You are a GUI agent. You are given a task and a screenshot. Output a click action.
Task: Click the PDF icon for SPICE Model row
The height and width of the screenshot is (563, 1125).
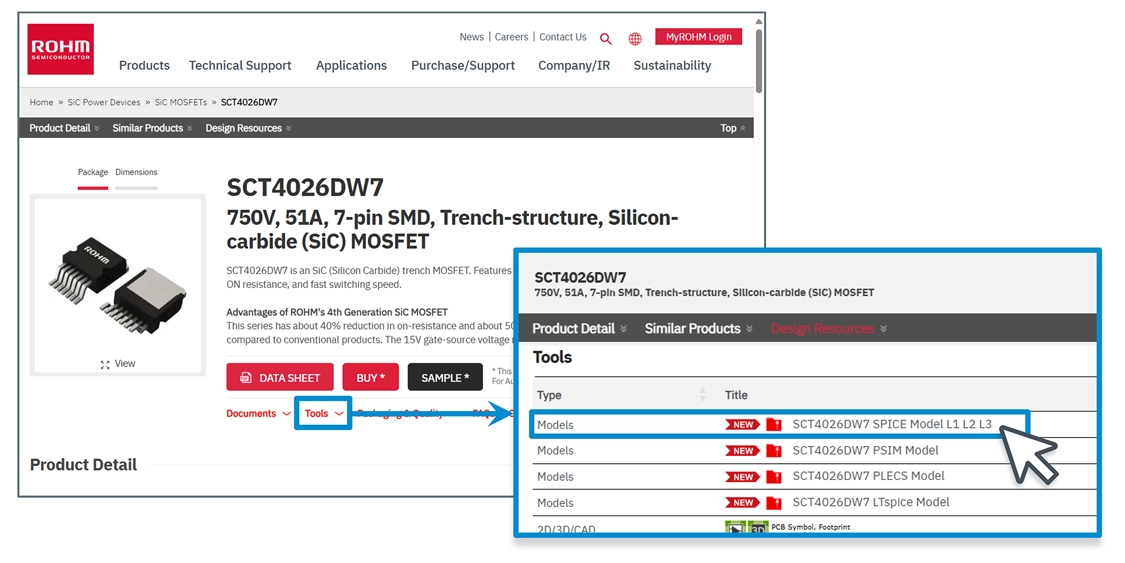tap(774, 425)
